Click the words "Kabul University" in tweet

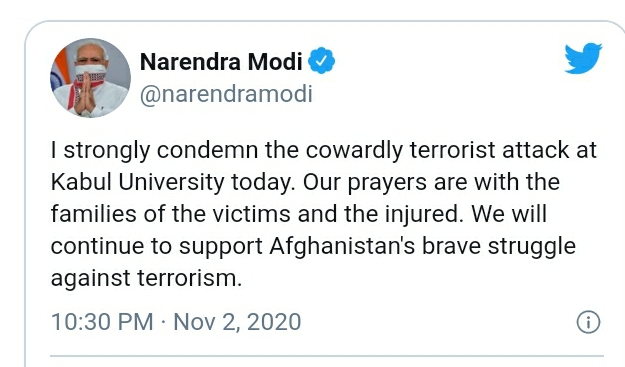click(138, 183)
